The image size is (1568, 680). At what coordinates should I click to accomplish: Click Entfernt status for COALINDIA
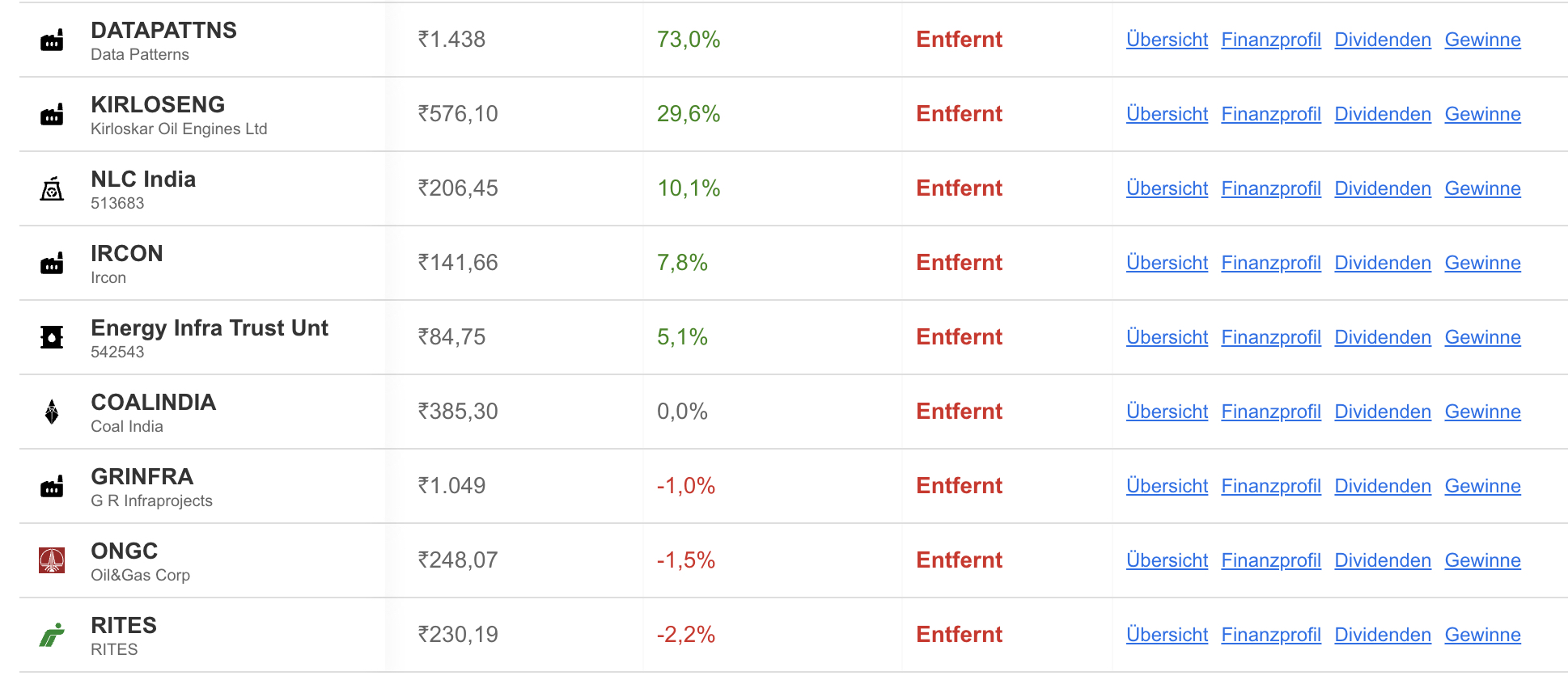[959, 412]
